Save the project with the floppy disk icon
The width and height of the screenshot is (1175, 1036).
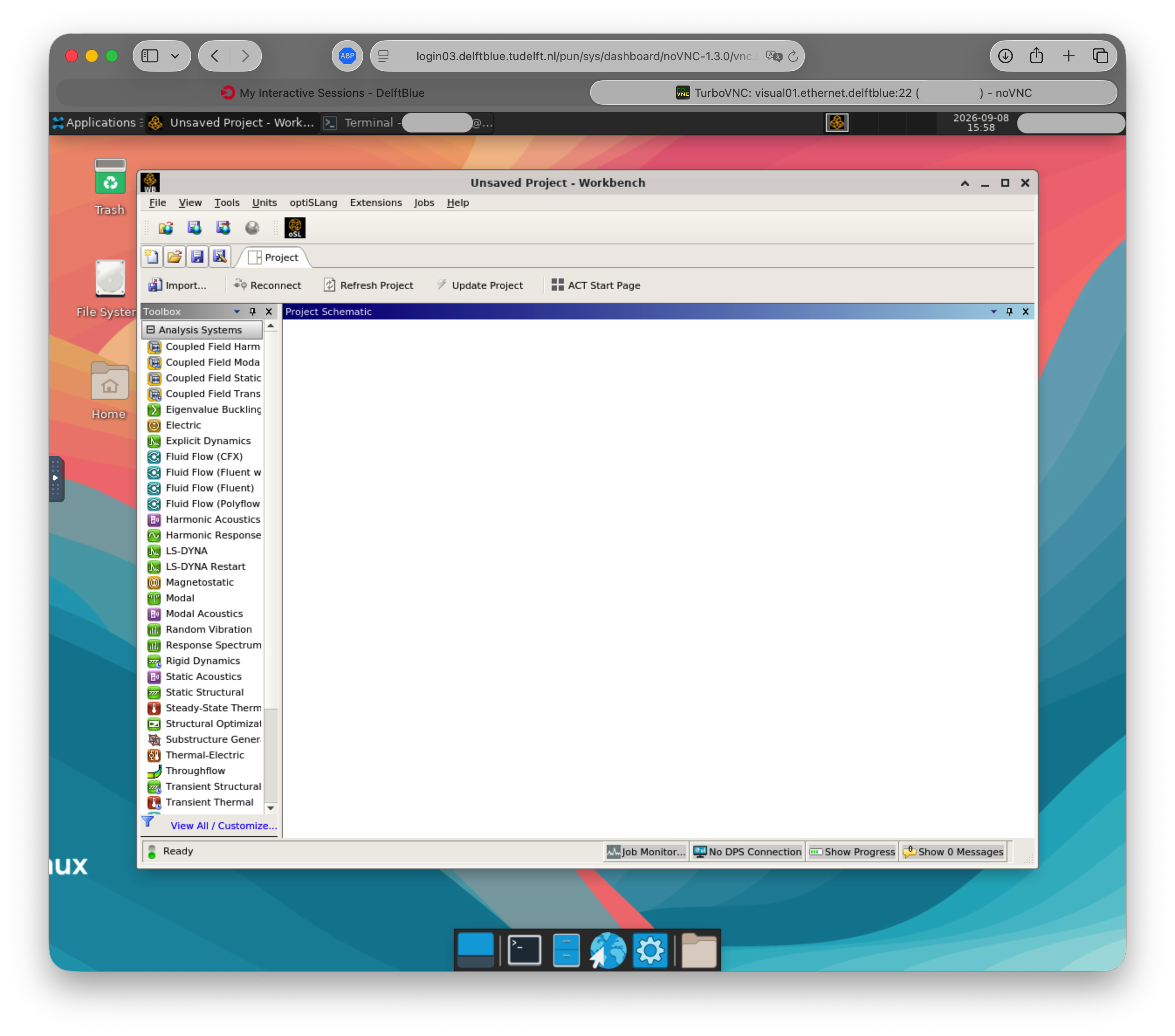pyautogui.click(x=197, y=257)
